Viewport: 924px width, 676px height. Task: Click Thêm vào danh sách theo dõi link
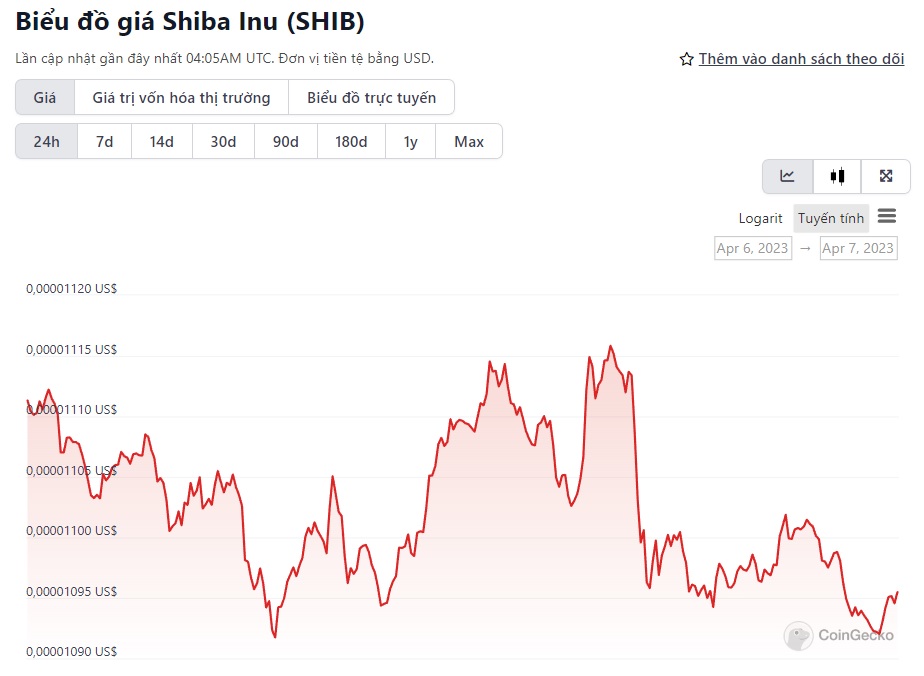pos(801,59)
